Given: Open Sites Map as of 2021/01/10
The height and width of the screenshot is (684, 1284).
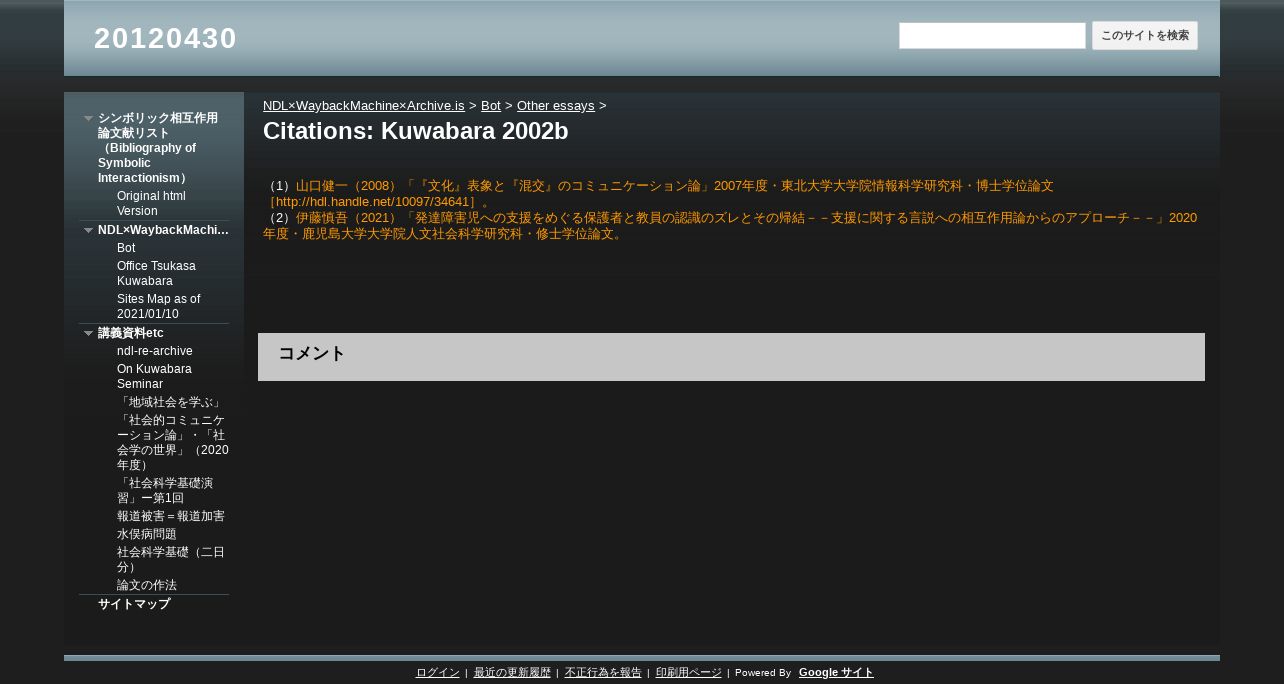Looking at the screenshot, I should (158, 306).
